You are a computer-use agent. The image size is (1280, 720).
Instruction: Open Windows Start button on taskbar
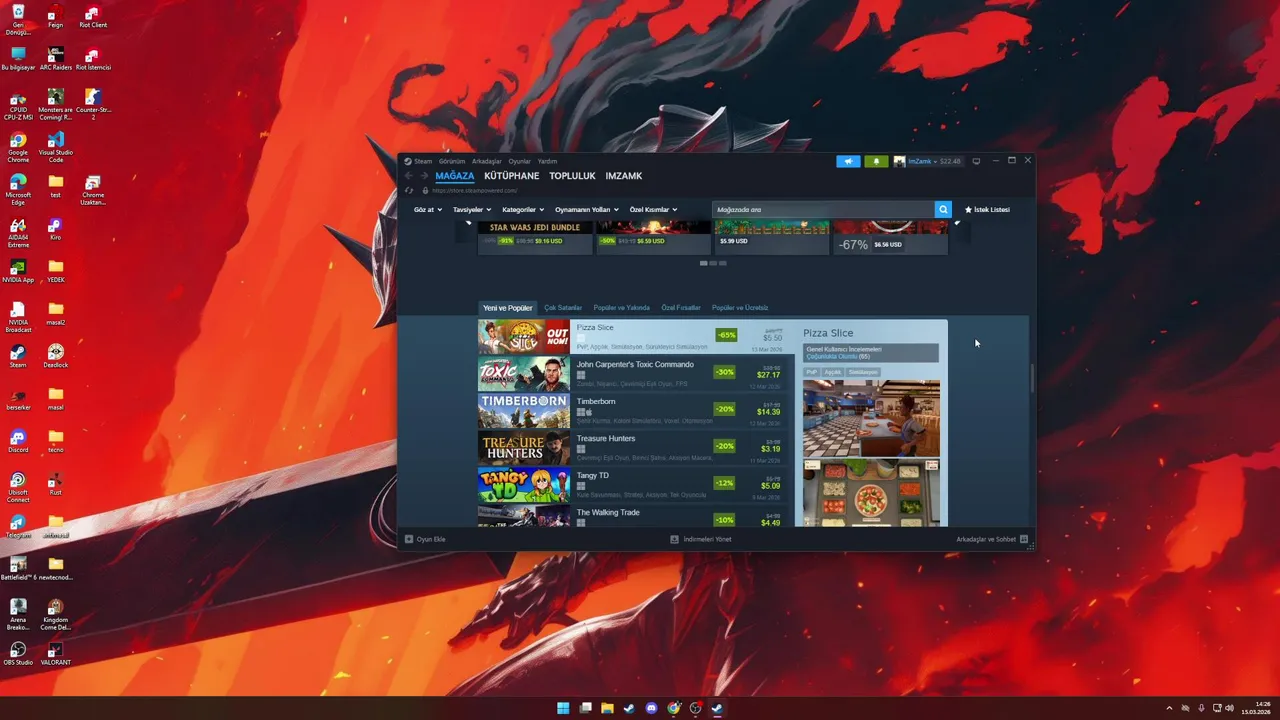[563, 708]
